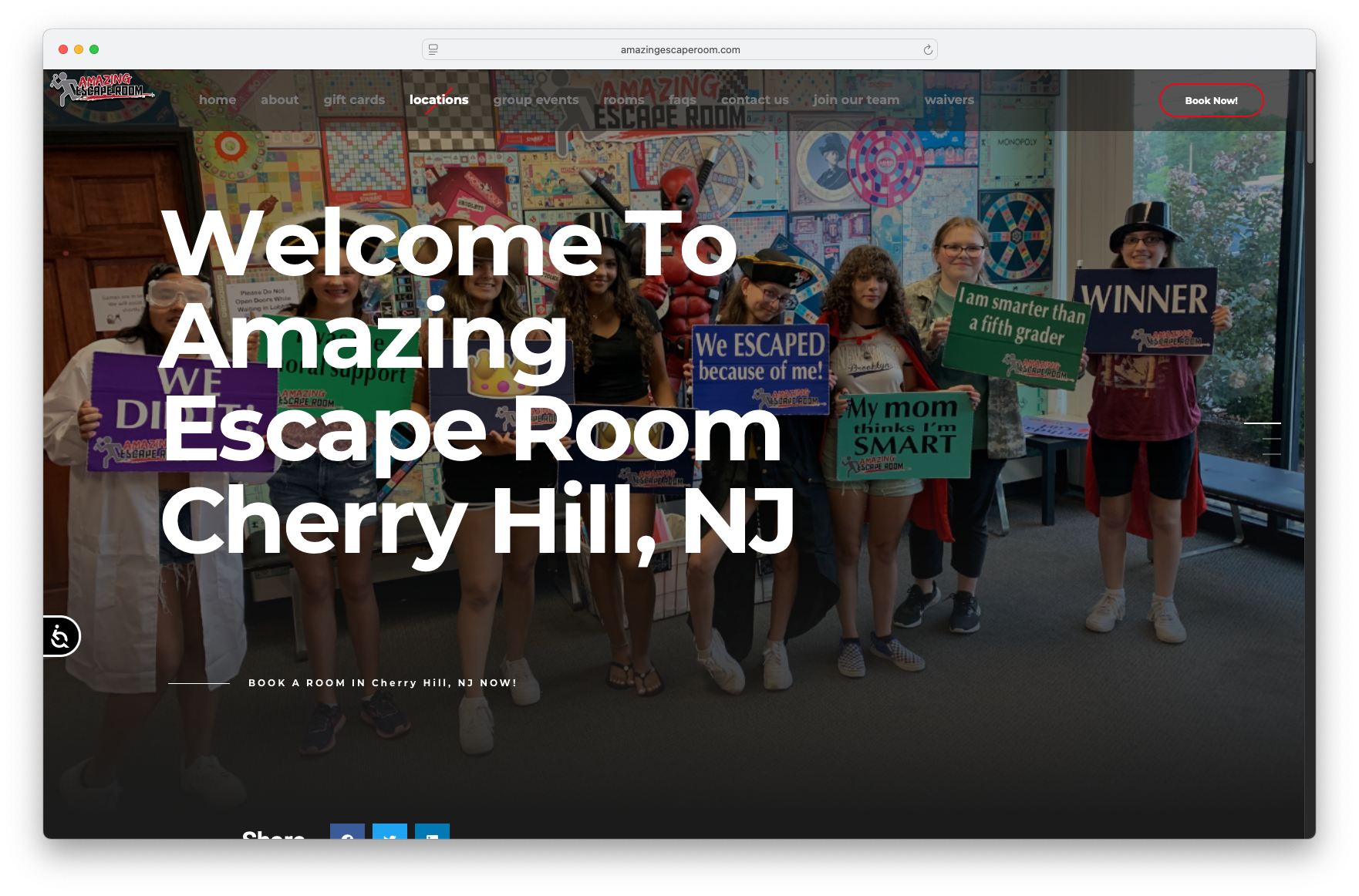Viewport: 1359px width, 896px height.
Task: Click the page vertical scrollbar thumb
Action: (x=1310, y=117)
